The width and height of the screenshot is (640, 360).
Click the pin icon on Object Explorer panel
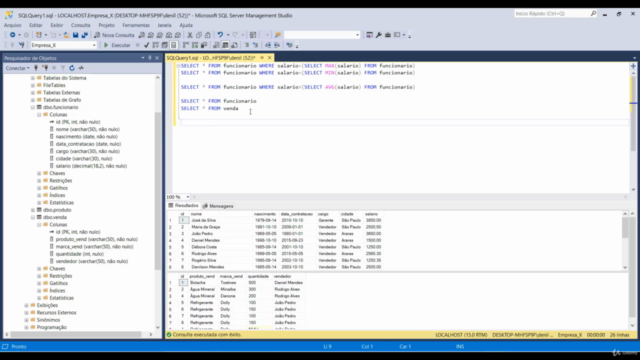point(150,58)
